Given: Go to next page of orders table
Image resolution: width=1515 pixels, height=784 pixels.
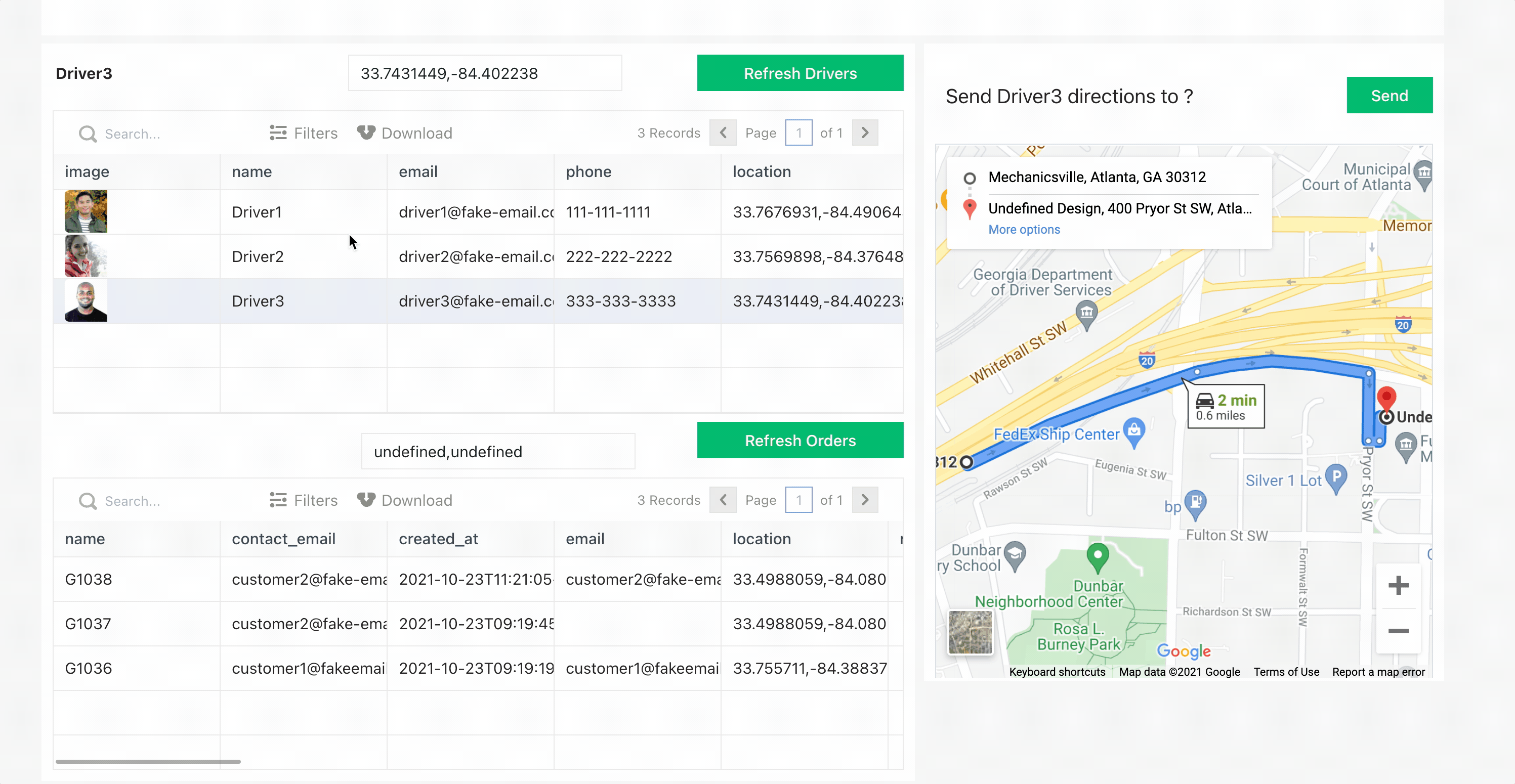Looking at the screenshot, I should (x=865, y=500).
